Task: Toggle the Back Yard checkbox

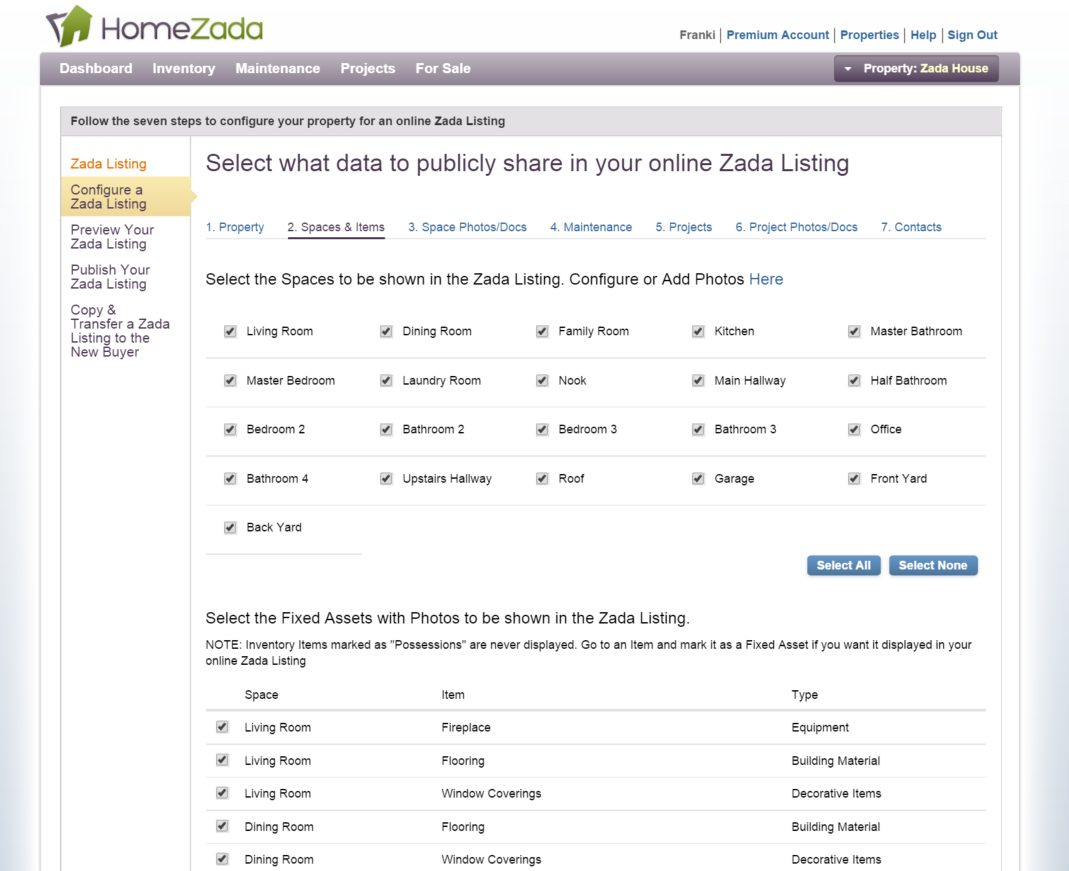Action: 230,528
